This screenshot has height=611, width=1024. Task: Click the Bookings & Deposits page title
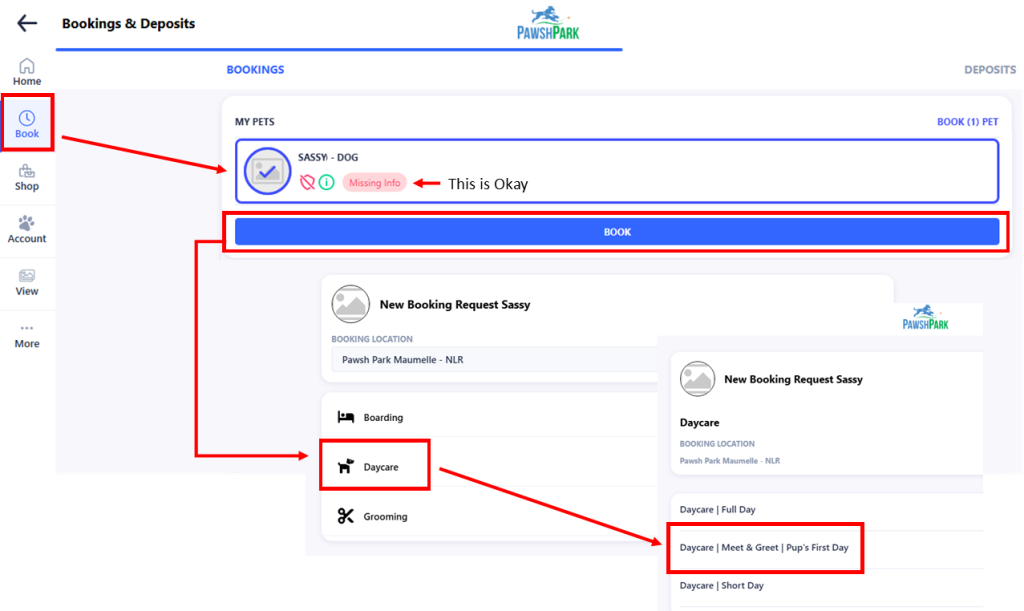[x=129, y=24]
